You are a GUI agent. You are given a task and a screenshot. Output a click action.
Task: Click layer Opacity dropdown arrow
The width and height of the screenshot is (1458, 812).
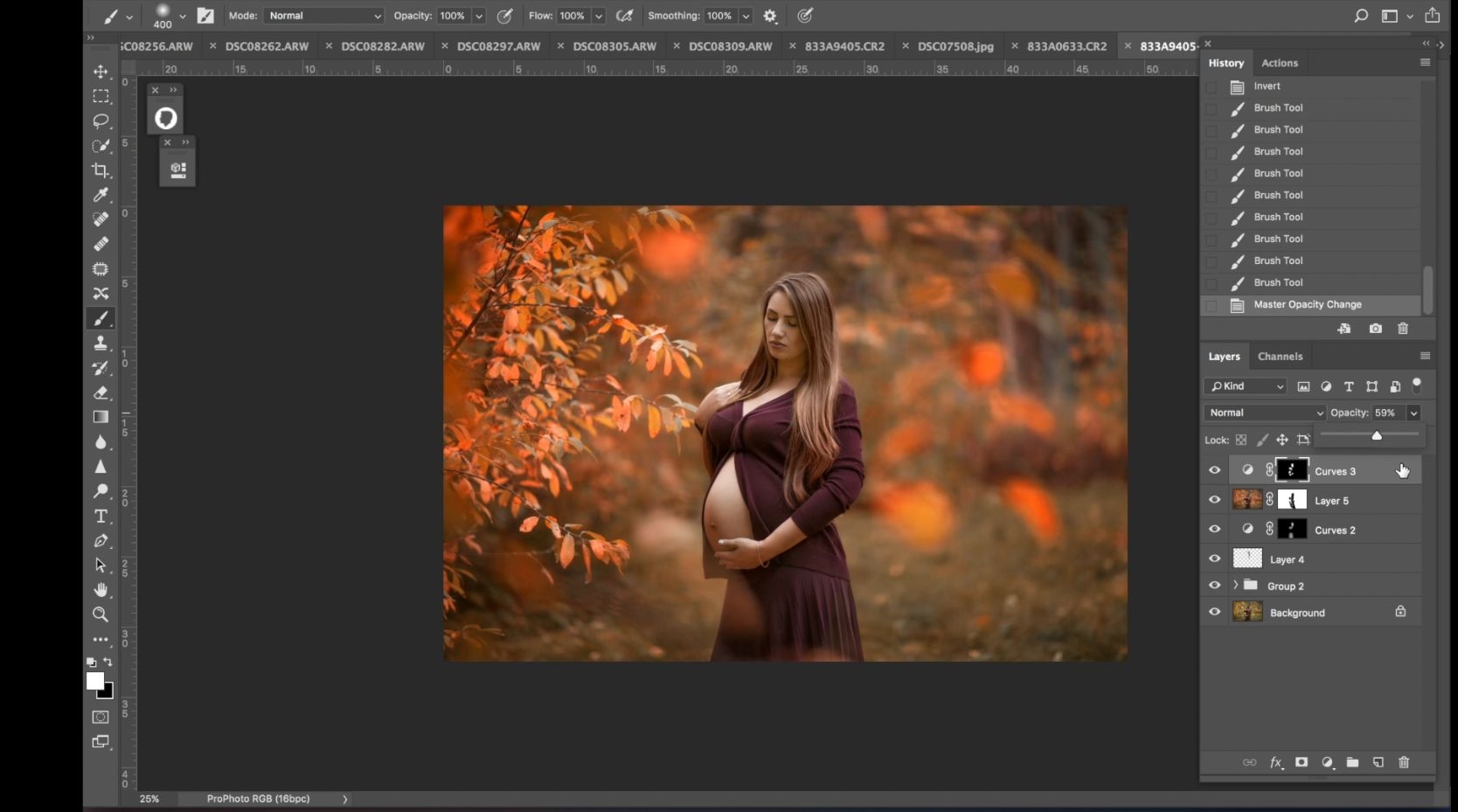coord(1413,413)
